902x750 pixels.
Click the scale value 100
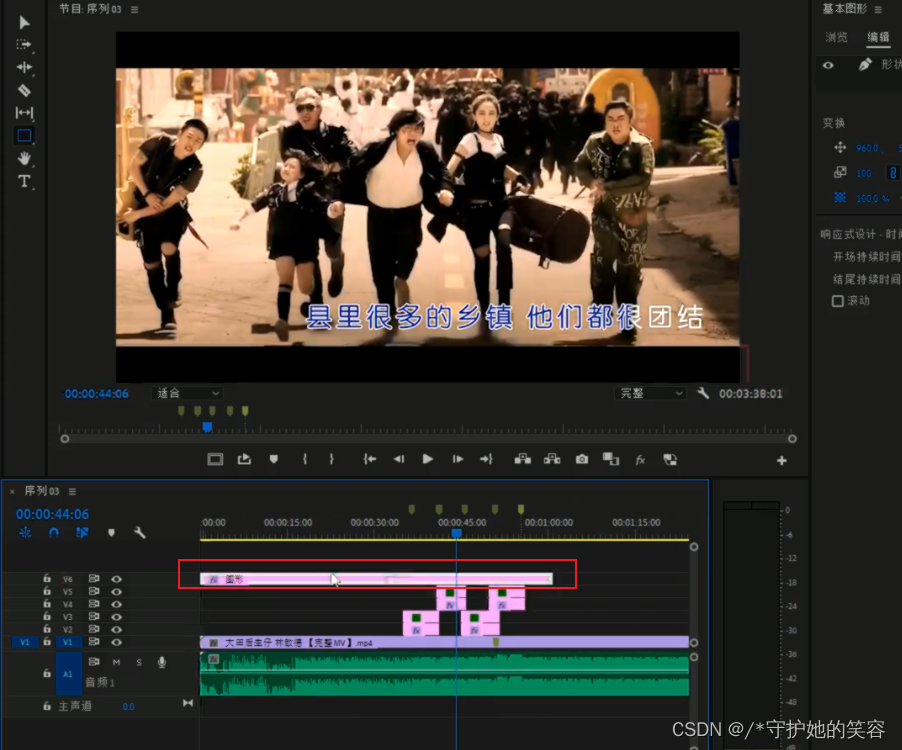click(863, 173)
